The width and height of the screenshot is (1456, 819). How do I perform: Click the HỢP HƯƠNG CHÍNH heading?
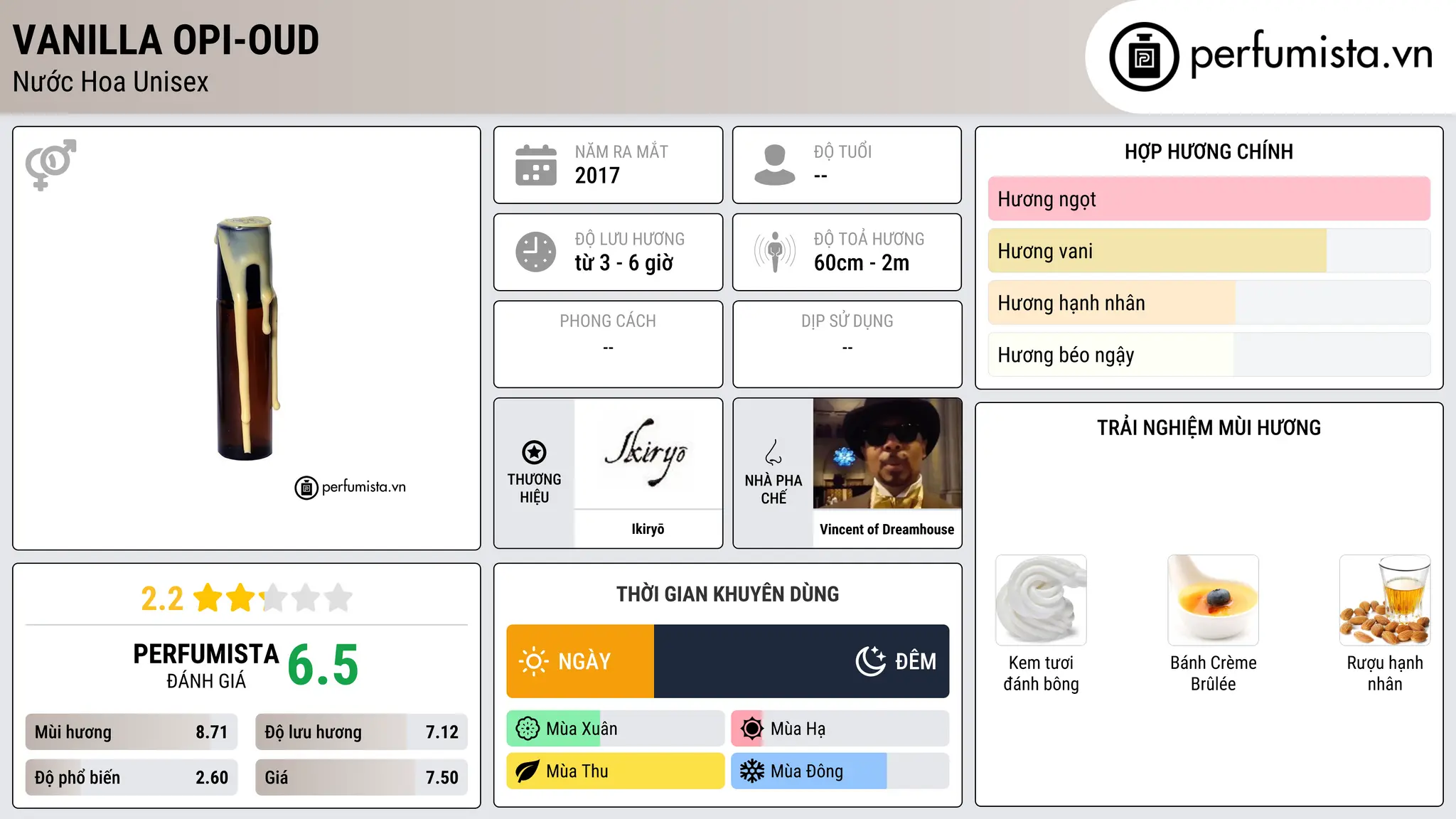(x=1209, y=151)
